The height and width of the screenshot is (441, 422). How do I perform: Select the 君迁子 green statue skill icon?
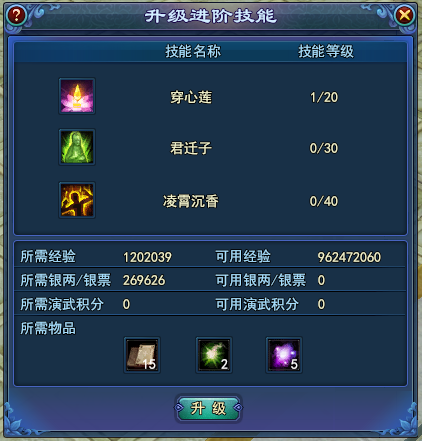[77, 147]
